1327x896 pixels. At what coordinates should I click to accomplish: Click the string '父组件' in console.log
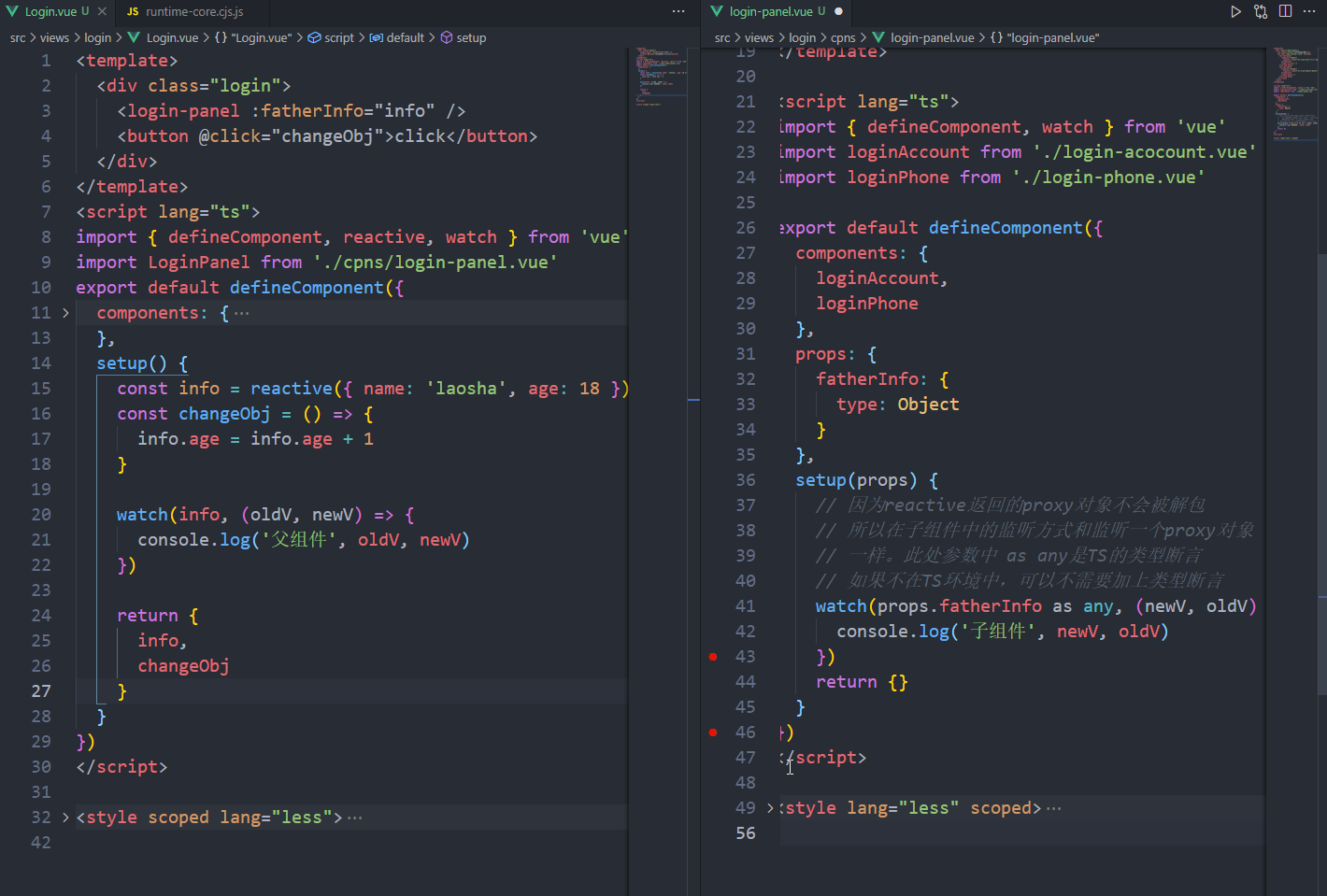(298, 540)
